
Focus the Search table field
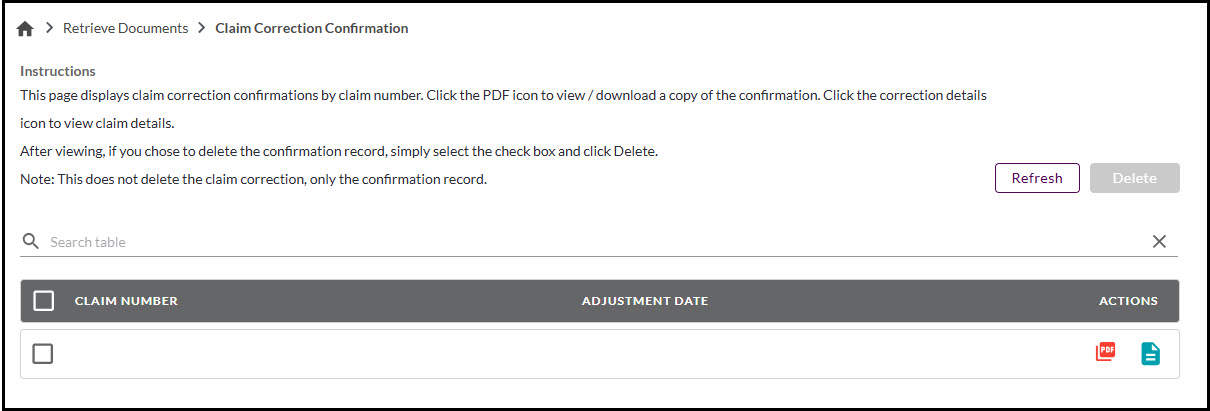[x=590, y=242]
